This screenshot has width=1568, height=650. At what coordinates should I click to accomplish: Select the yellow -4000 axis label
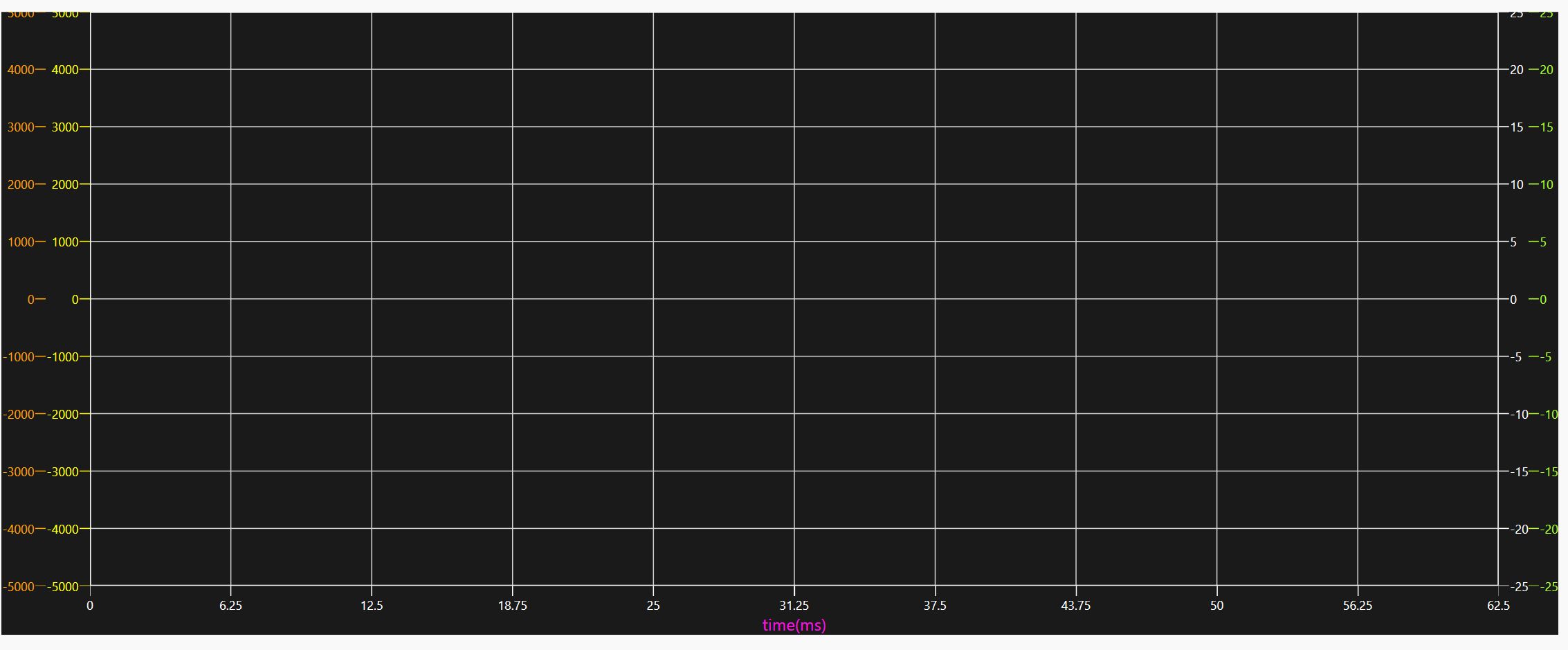coord(63,530)
